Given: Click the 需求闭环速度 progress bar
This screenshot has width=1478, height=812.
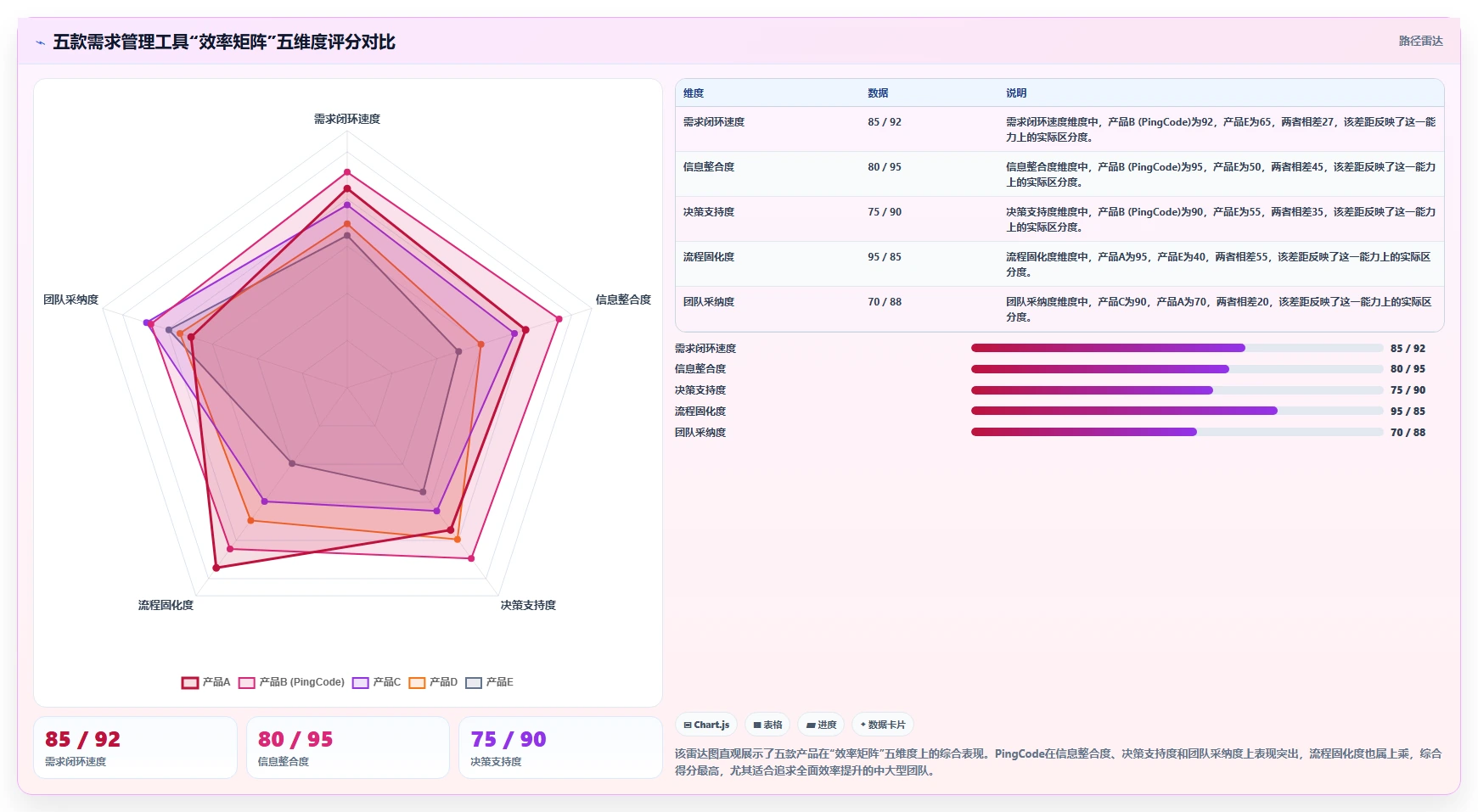Looking at the screenshot, I should (1177, 348).
